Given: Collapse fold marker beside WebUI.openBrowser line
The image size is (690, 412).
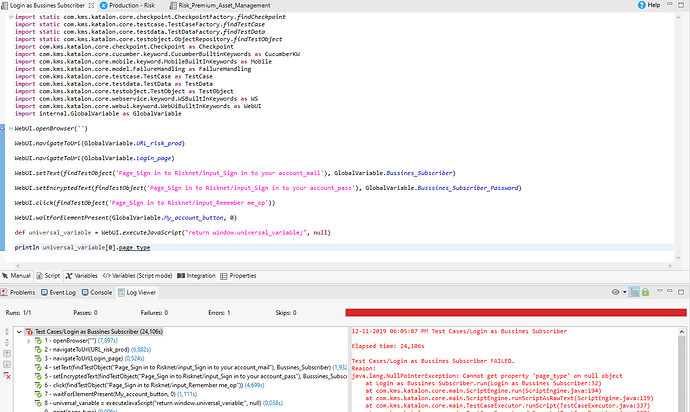Looking at the screenshot, I should [x=11, y=129].
